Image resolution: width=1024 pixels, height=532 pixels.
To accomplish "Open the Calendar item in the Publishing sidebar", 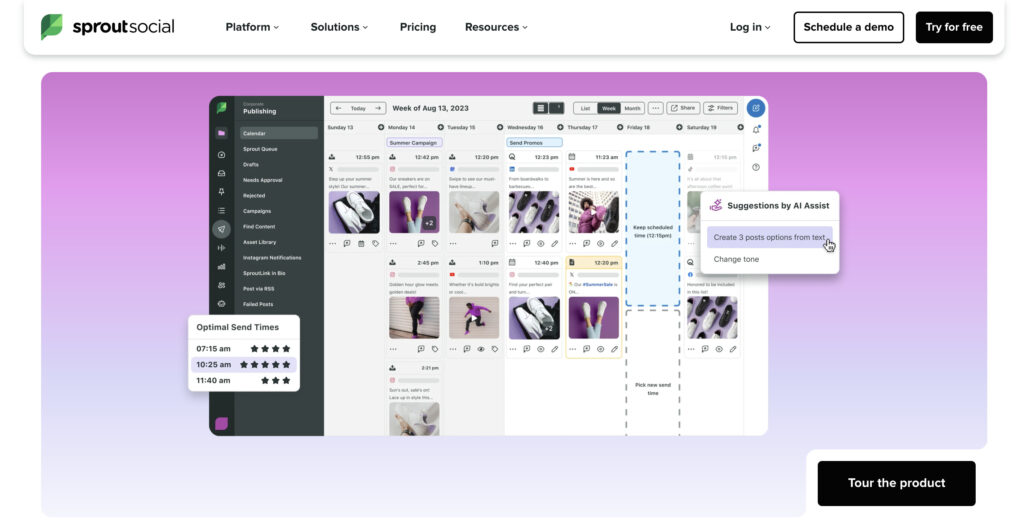I will [x=278, y=133].
